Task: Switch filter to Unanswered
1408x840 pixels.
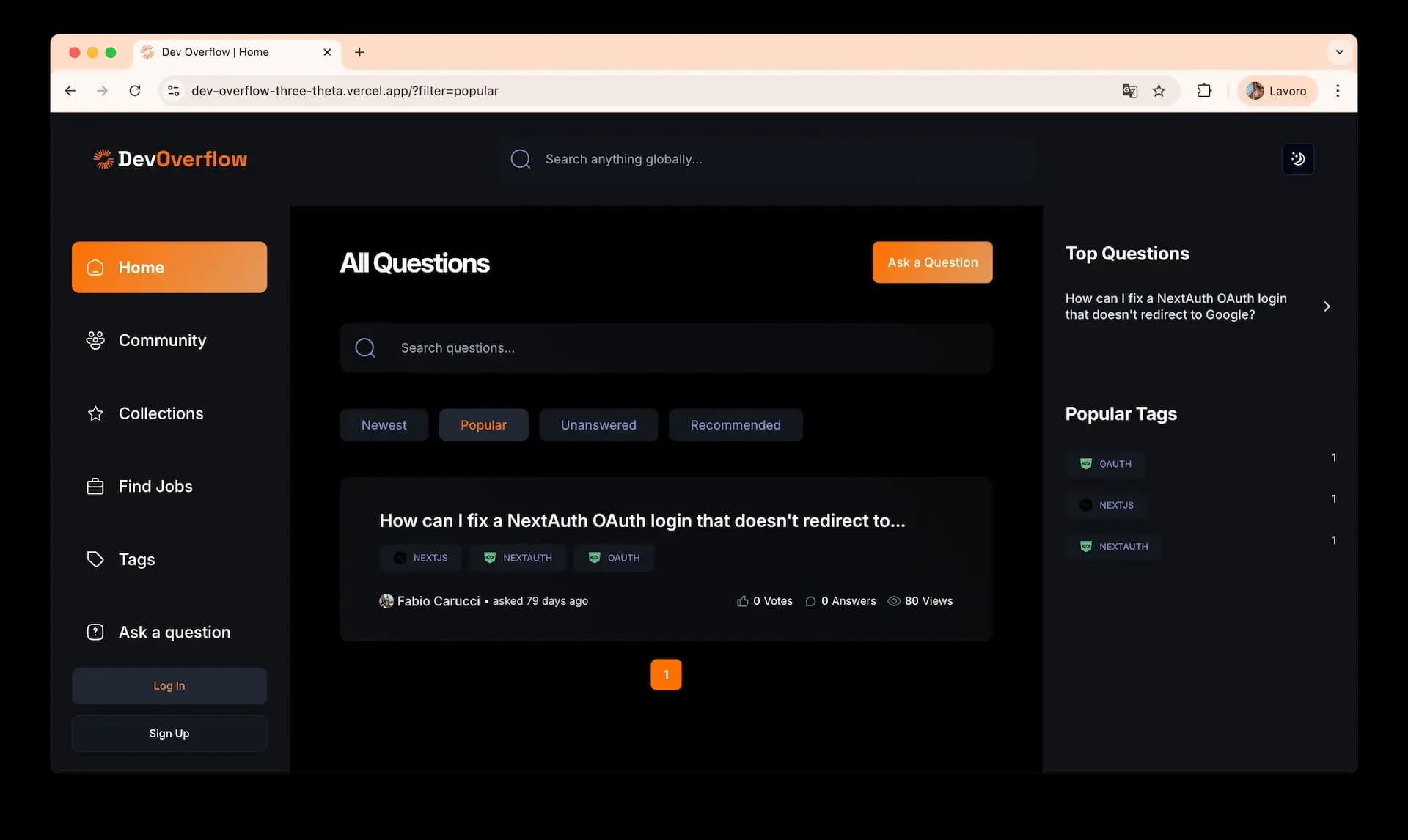Action: pos(598,424)
